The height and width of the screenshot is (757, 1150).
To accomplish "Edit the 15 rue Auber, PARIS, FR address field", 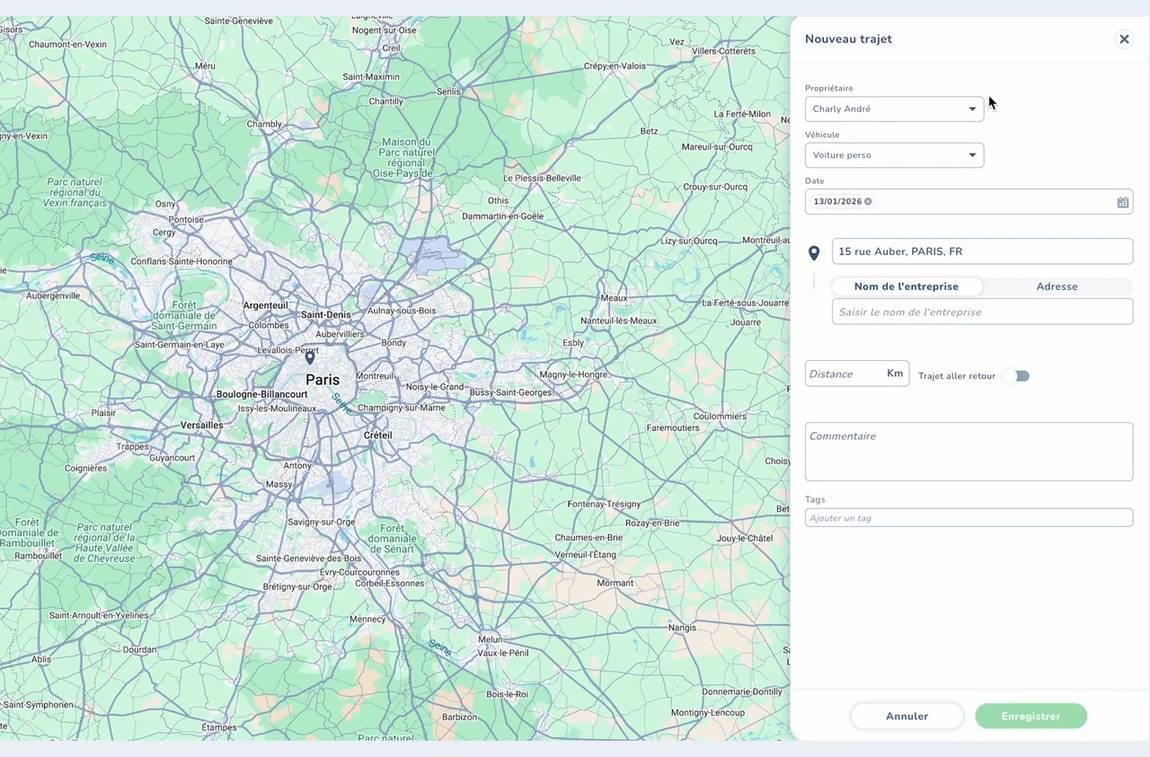I will click(982, 252).
